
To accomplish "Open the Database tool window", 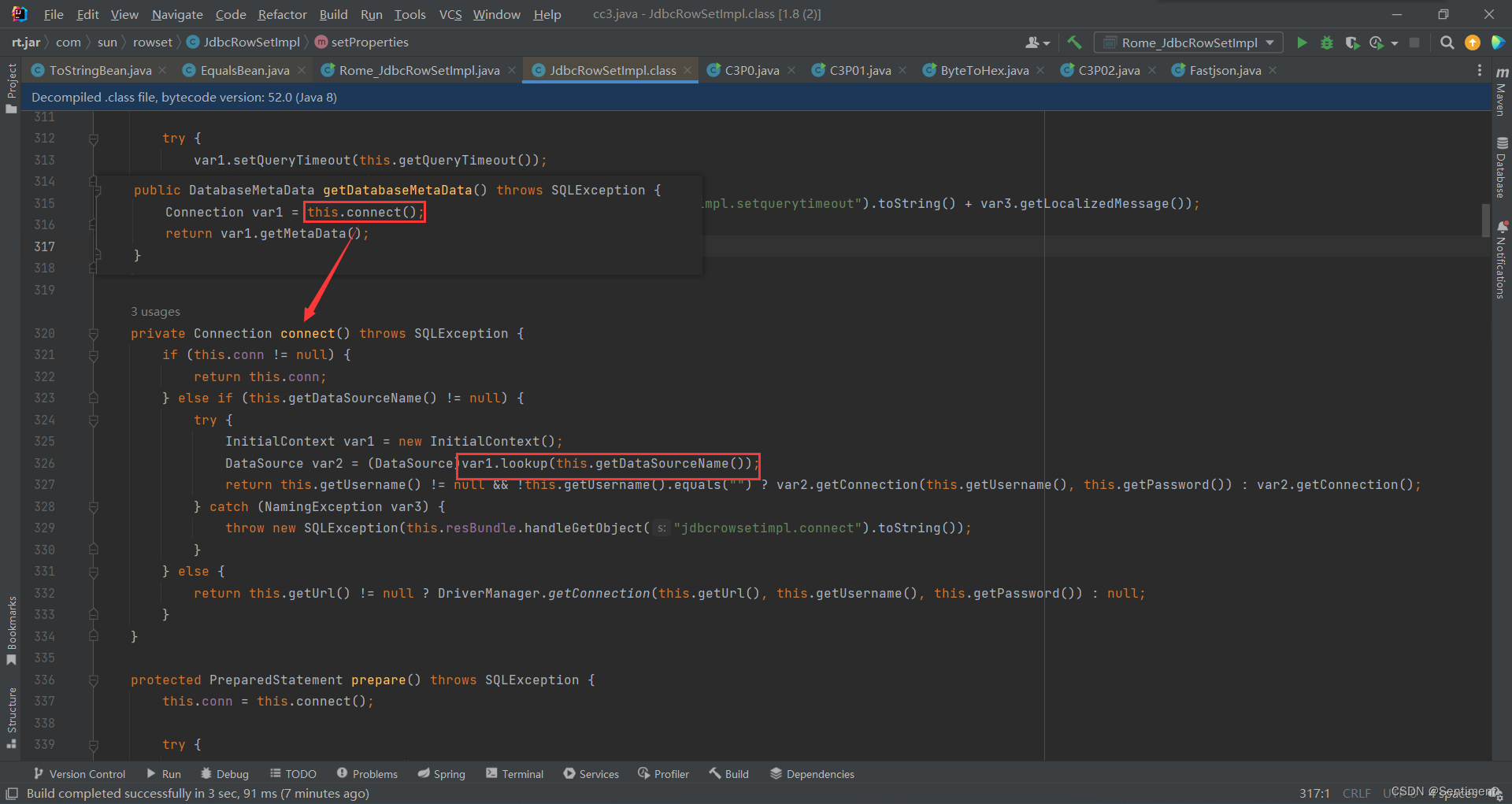I will 1502,168.
